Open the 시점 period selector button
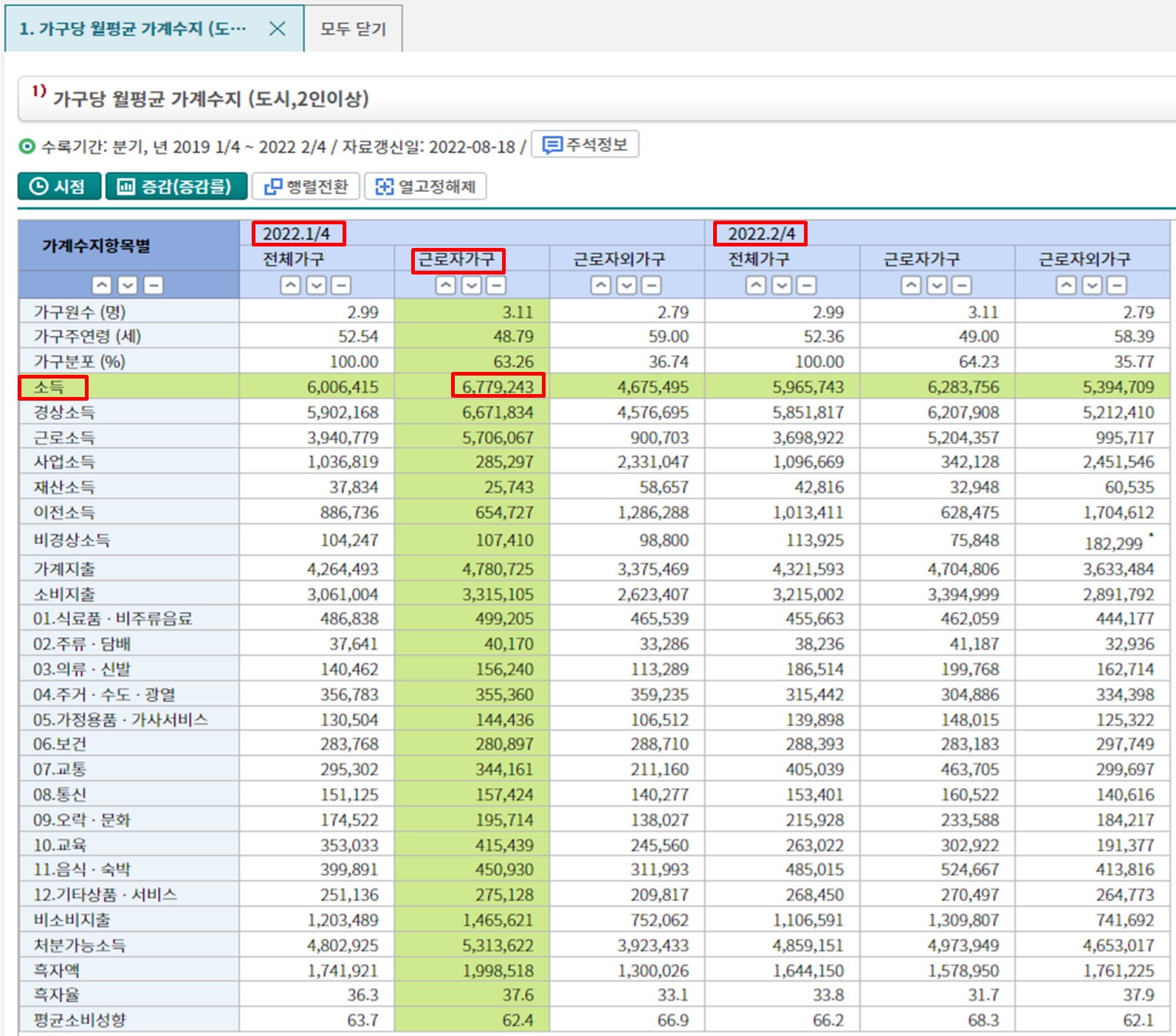The height and width of the screenshot is (1036, 1176). pos(59,186)
